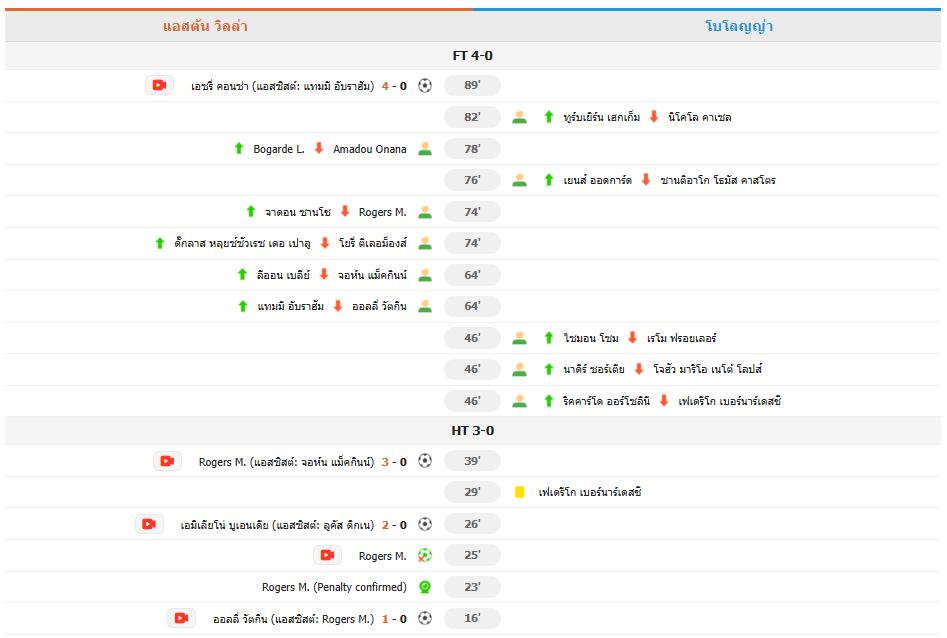Play video of Ezri Konsa's 4-0 goal
Image resolution: width=947 pixels, height=638 pixels.
coord(157,85)
